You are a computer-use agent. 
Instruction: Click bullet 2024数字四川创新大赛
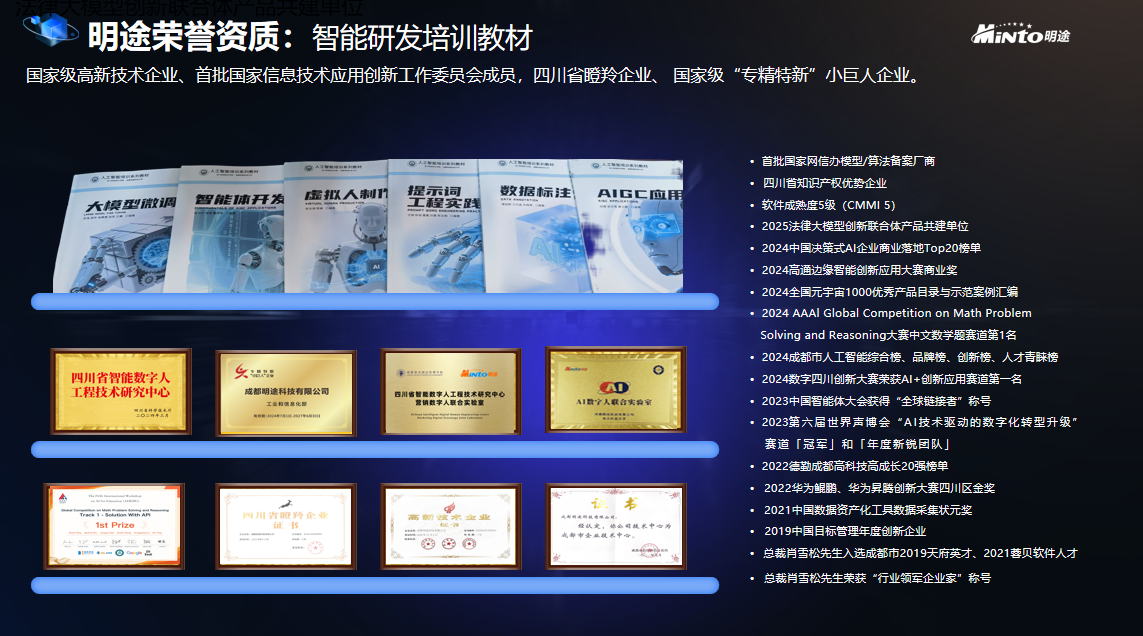click(892, 379)
